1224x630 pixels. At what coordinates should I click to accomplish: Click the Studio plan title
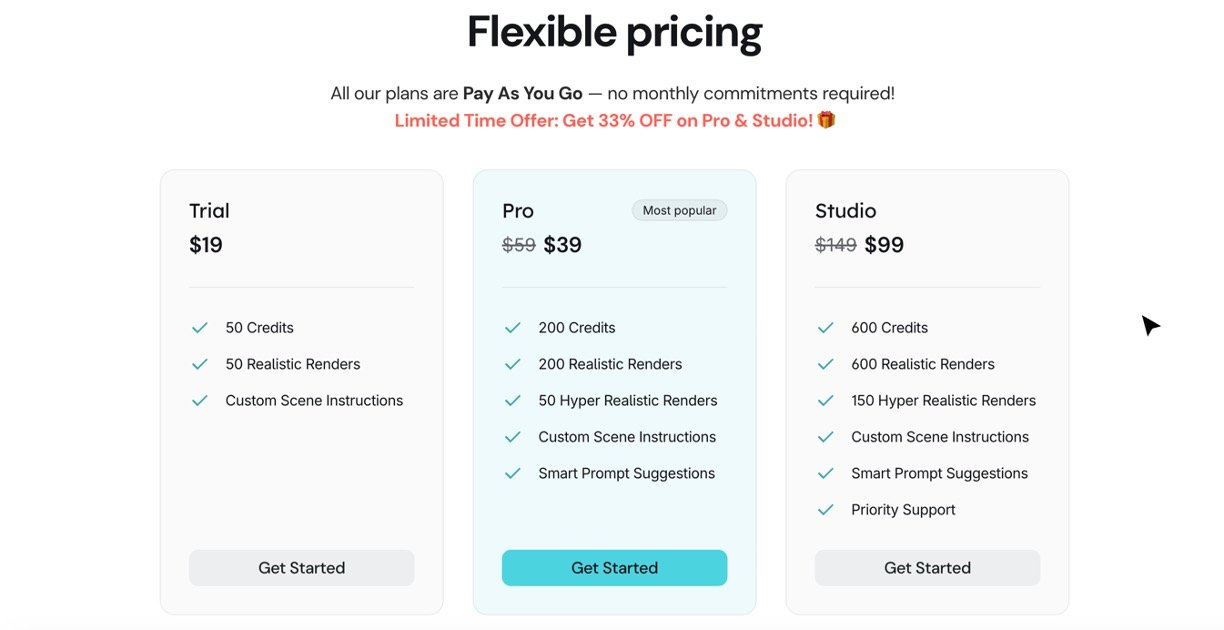[x=845, y=210]
